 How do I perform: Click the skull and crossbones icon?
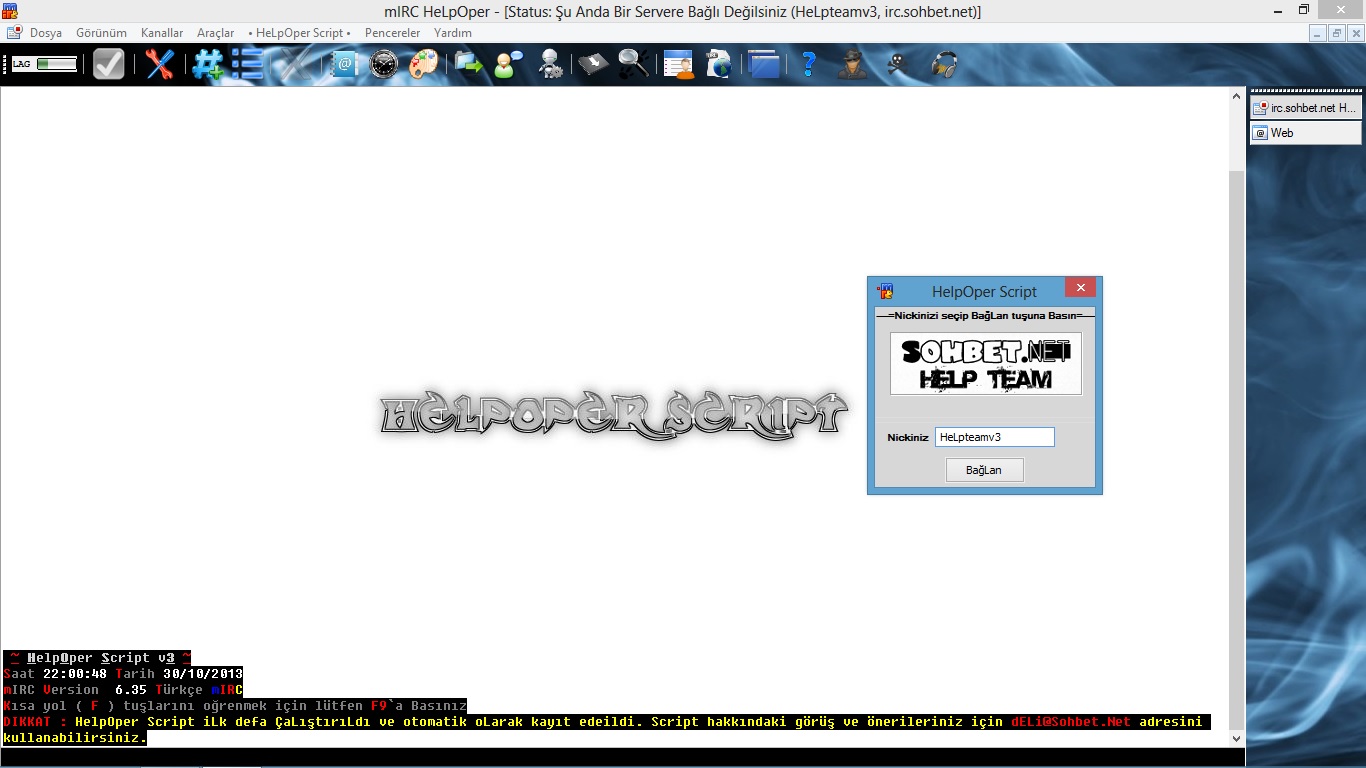tap(898, 64)
